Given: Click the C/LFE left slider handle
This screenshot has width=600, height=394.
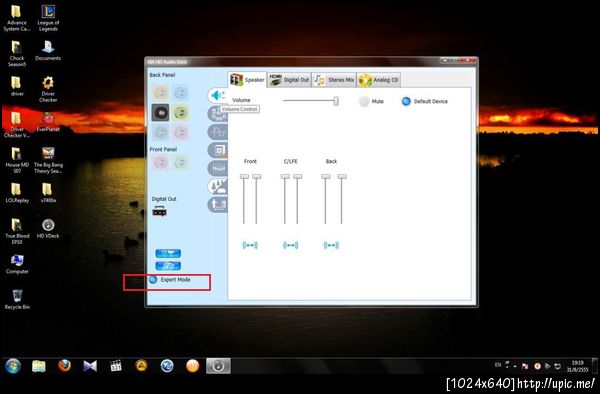Looking at the screenshot, I should [x=285, y=176].
